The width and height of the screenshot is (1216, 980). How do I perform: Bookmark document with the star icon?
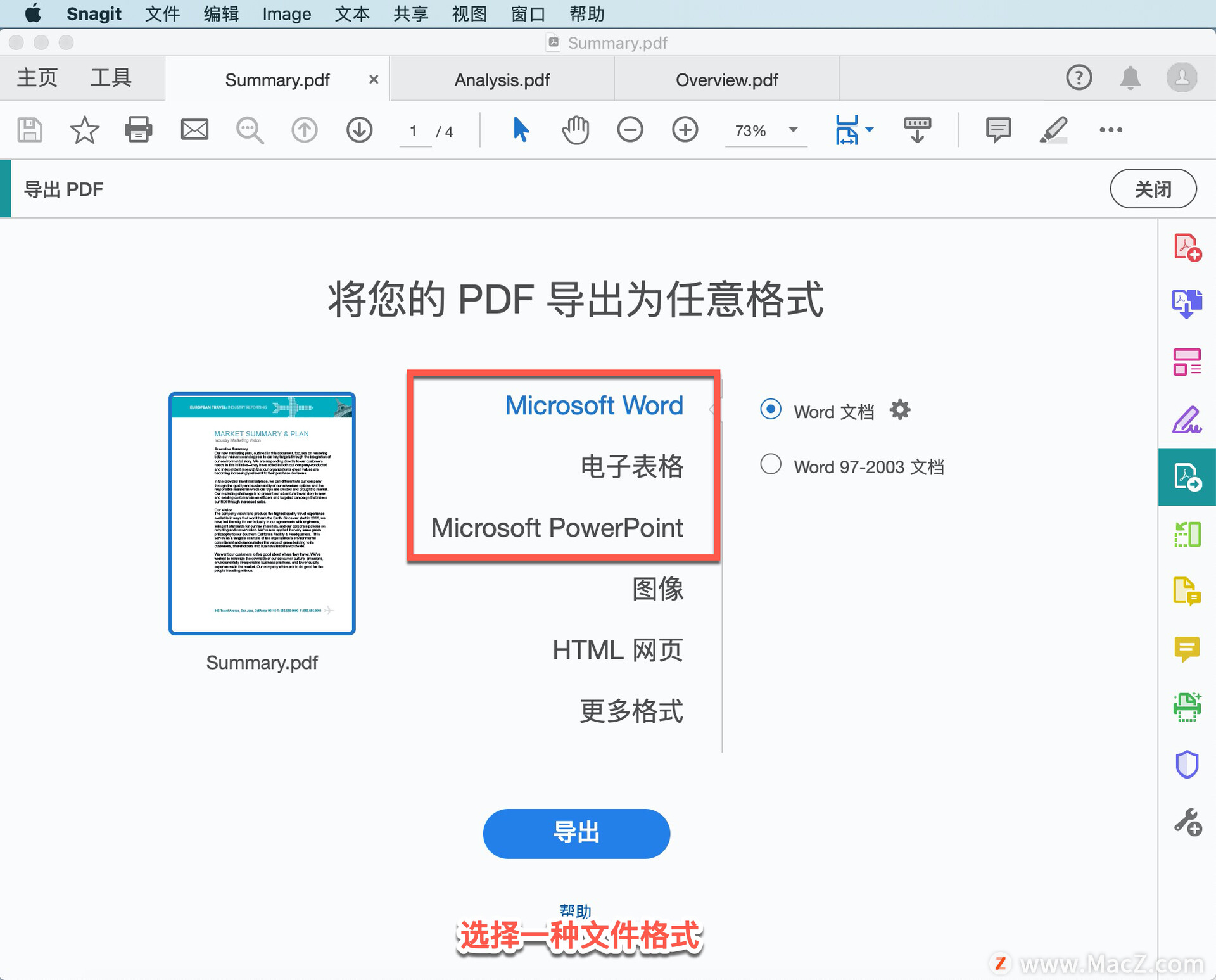pyautogui.click(x=84, y=130)
